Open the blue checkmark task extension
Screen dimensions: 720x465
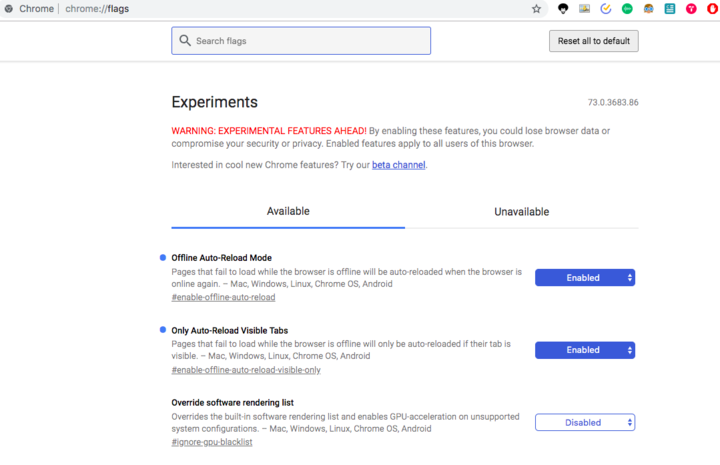tap(606, 9)
